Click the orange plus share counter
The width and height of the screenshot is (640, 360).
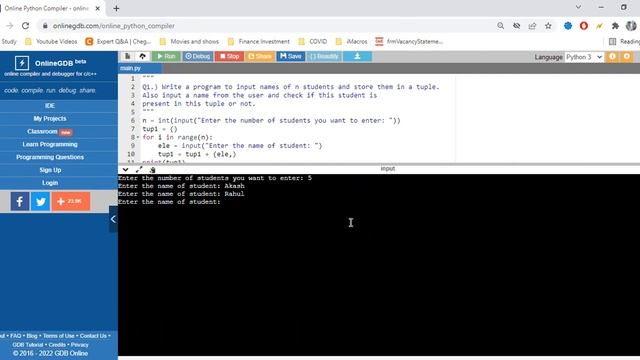(71, 201)
